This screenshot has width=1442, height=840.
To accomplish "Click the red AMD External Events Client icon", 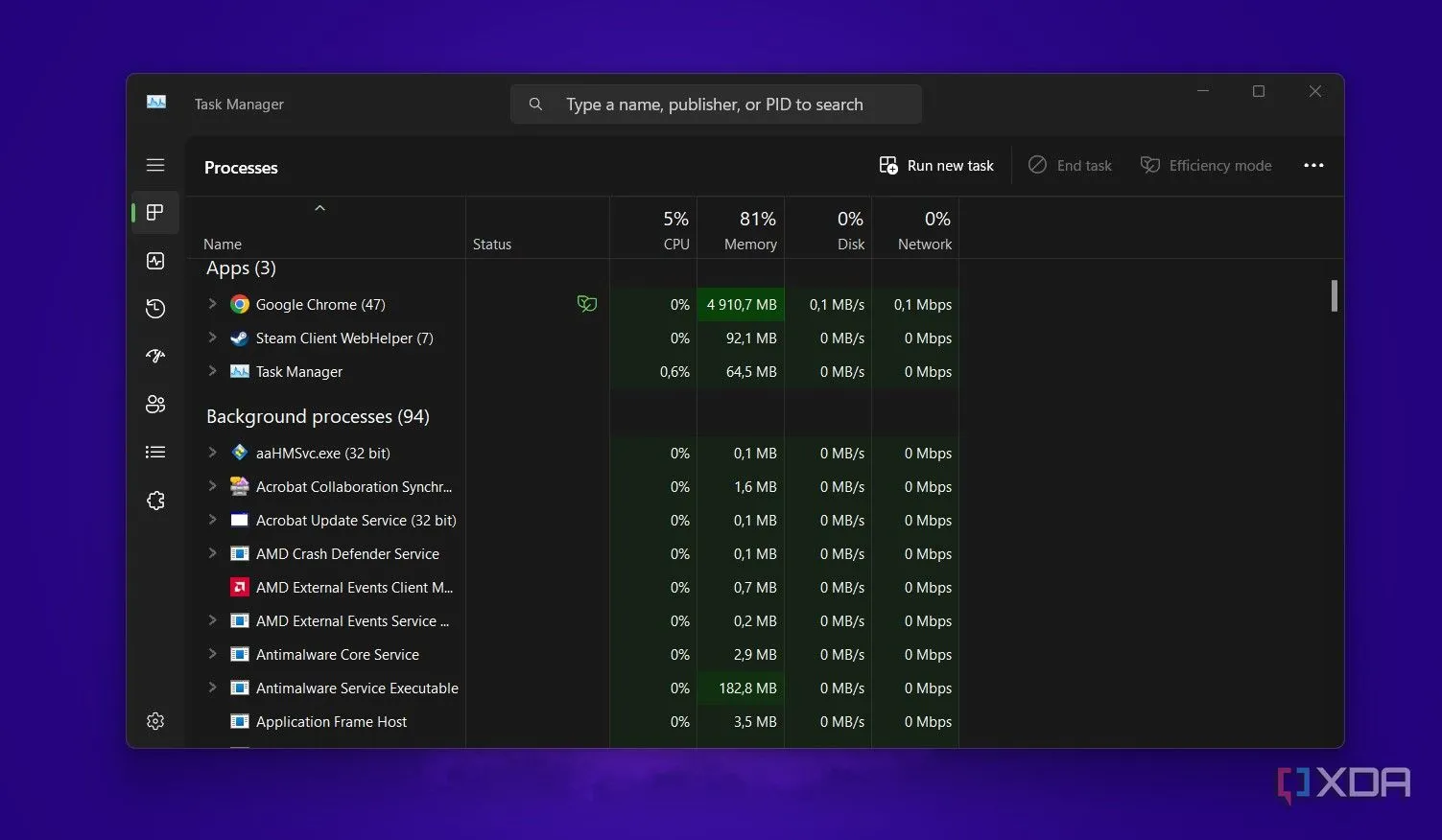I will coord(240,587).
